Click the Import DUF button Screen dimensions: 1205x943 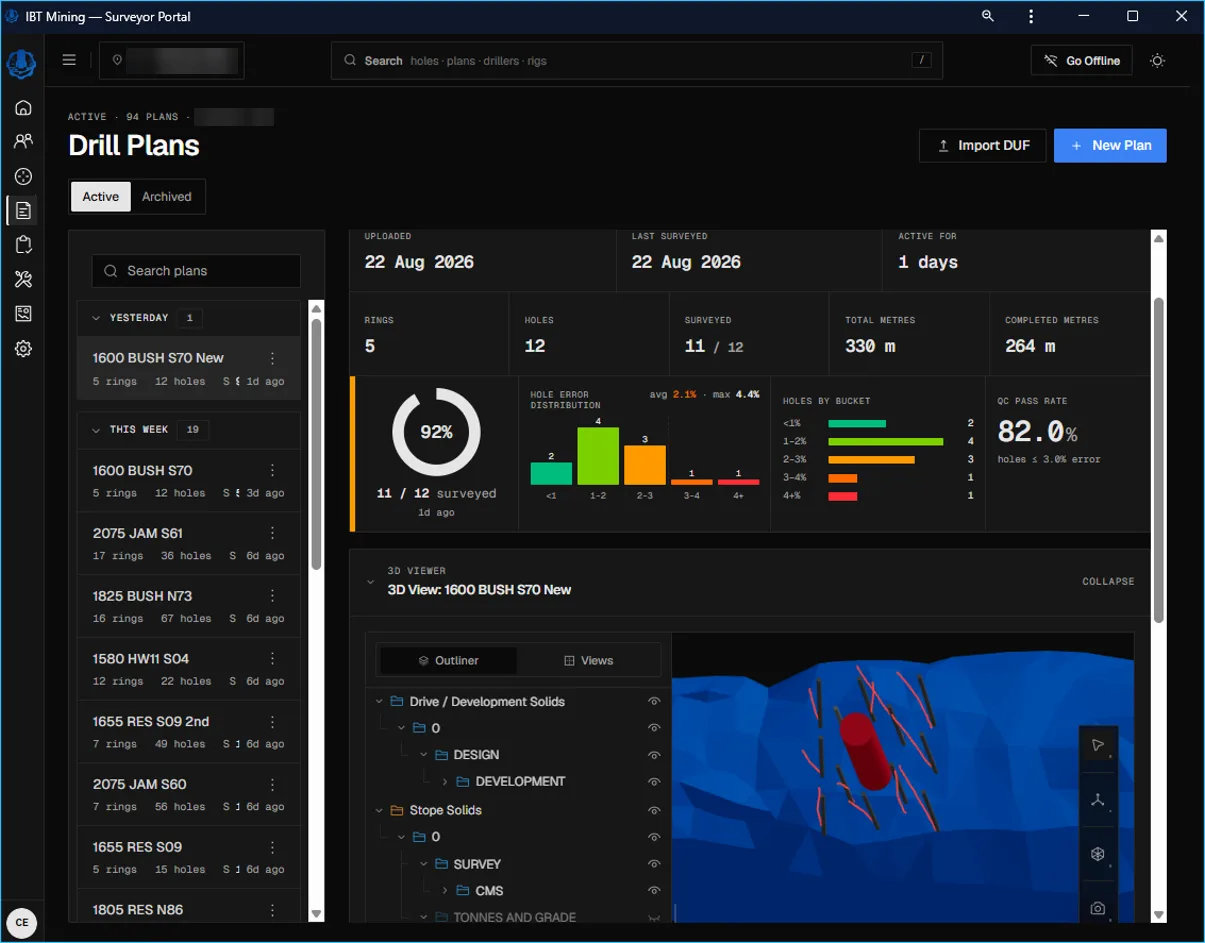982,146
